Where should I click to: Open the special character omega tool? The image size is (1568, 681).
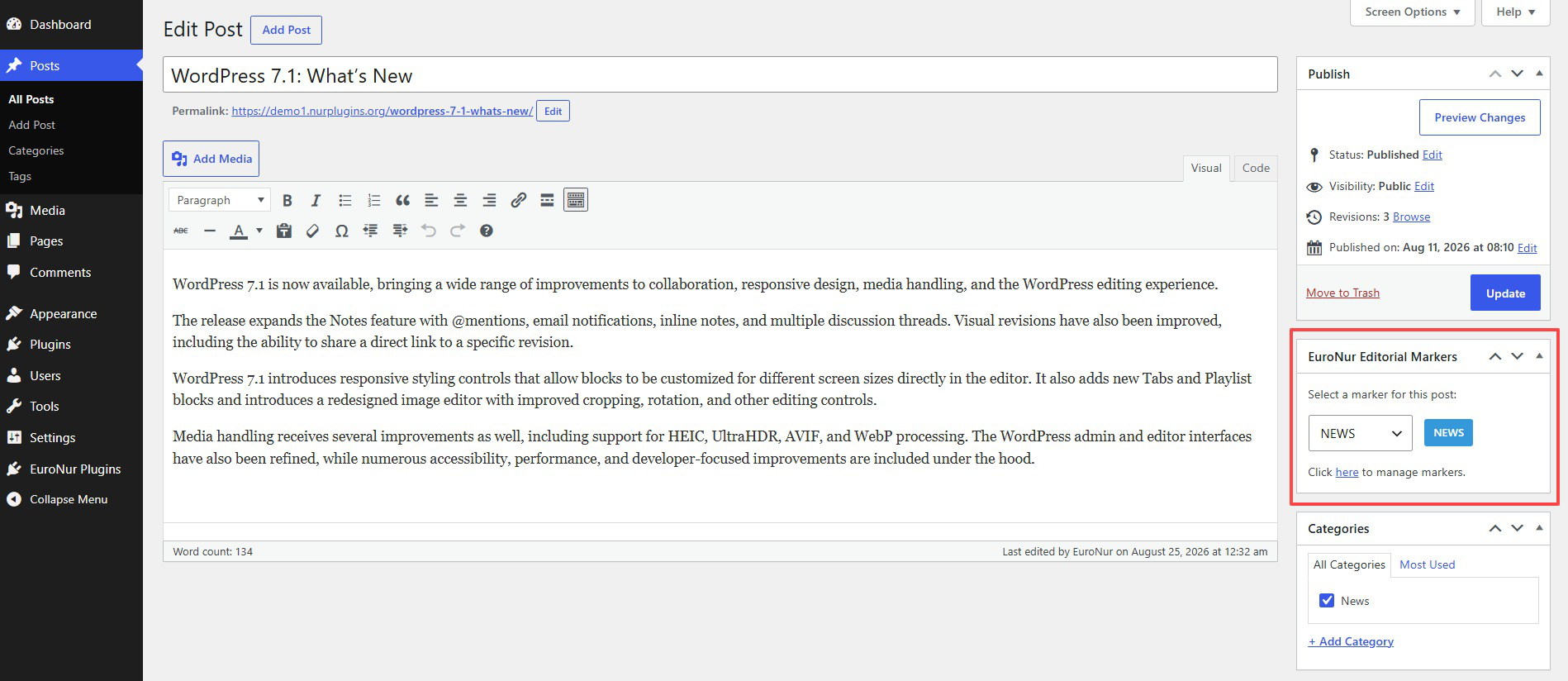[x=341, y=231]
